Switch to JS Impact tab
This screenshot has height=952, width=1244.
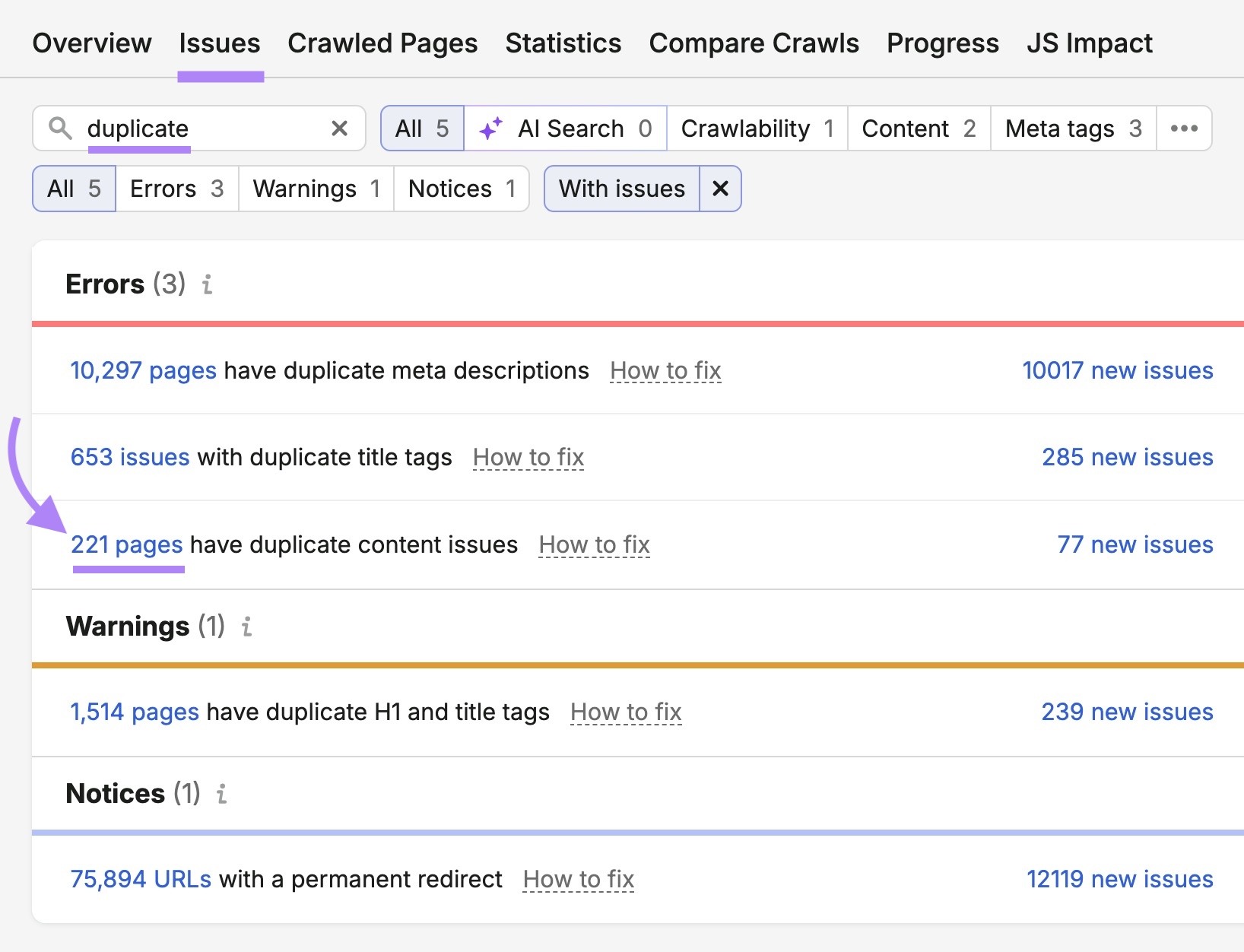(x=1090, y=43)
